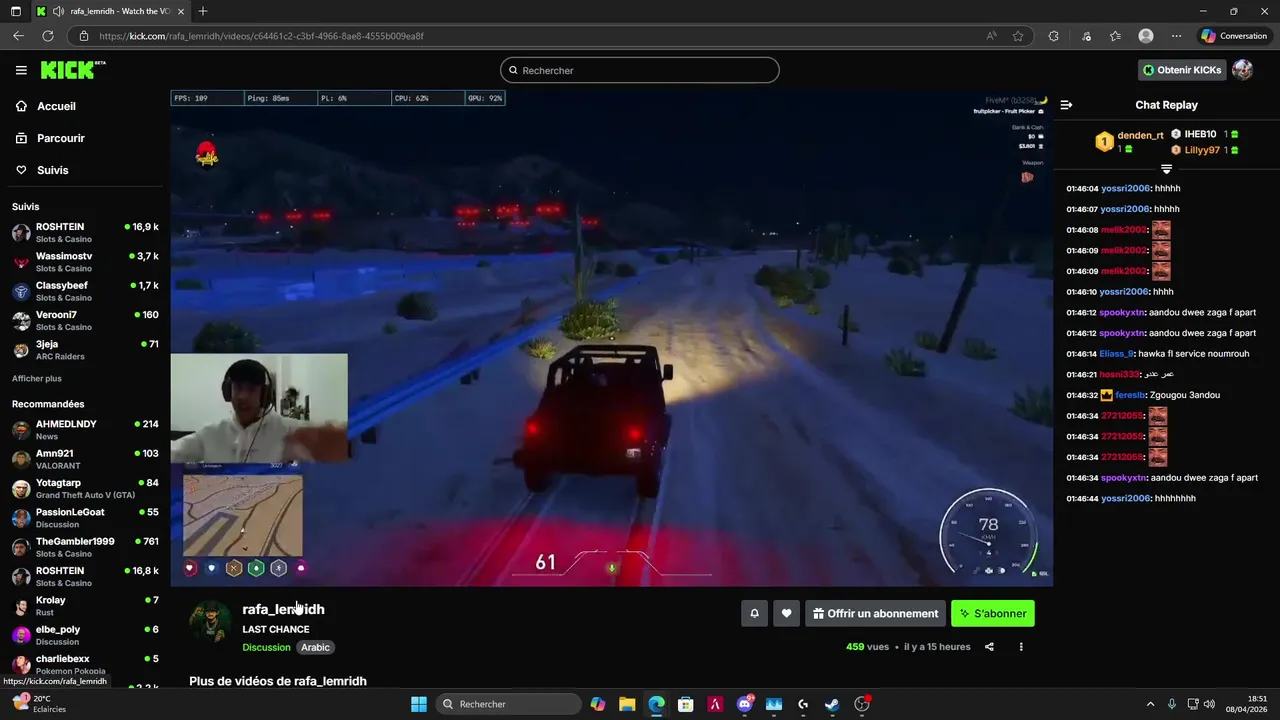Open Amn921 VALORANT channel
The image size is (1280, 720).
click(x=85, y=458)
